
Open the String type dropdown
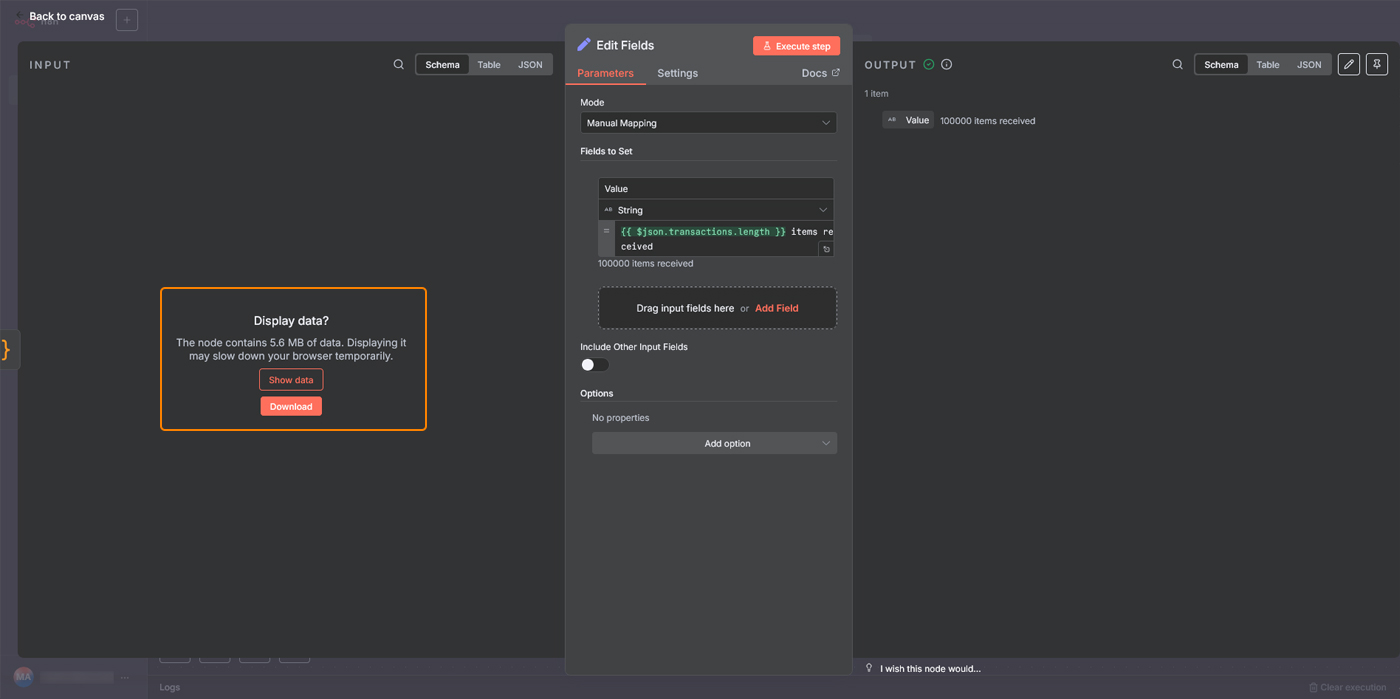(x=716, y=210)
